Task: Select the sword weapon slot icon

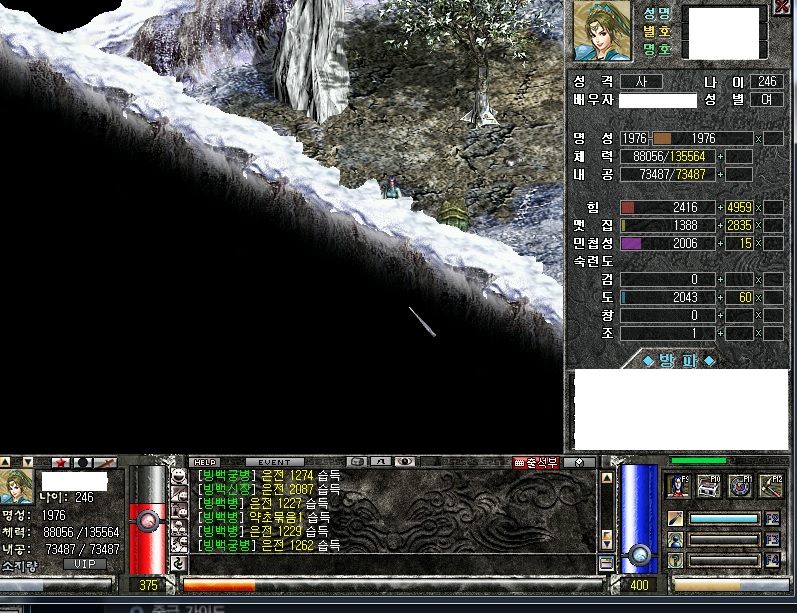Action: point(675,519)
